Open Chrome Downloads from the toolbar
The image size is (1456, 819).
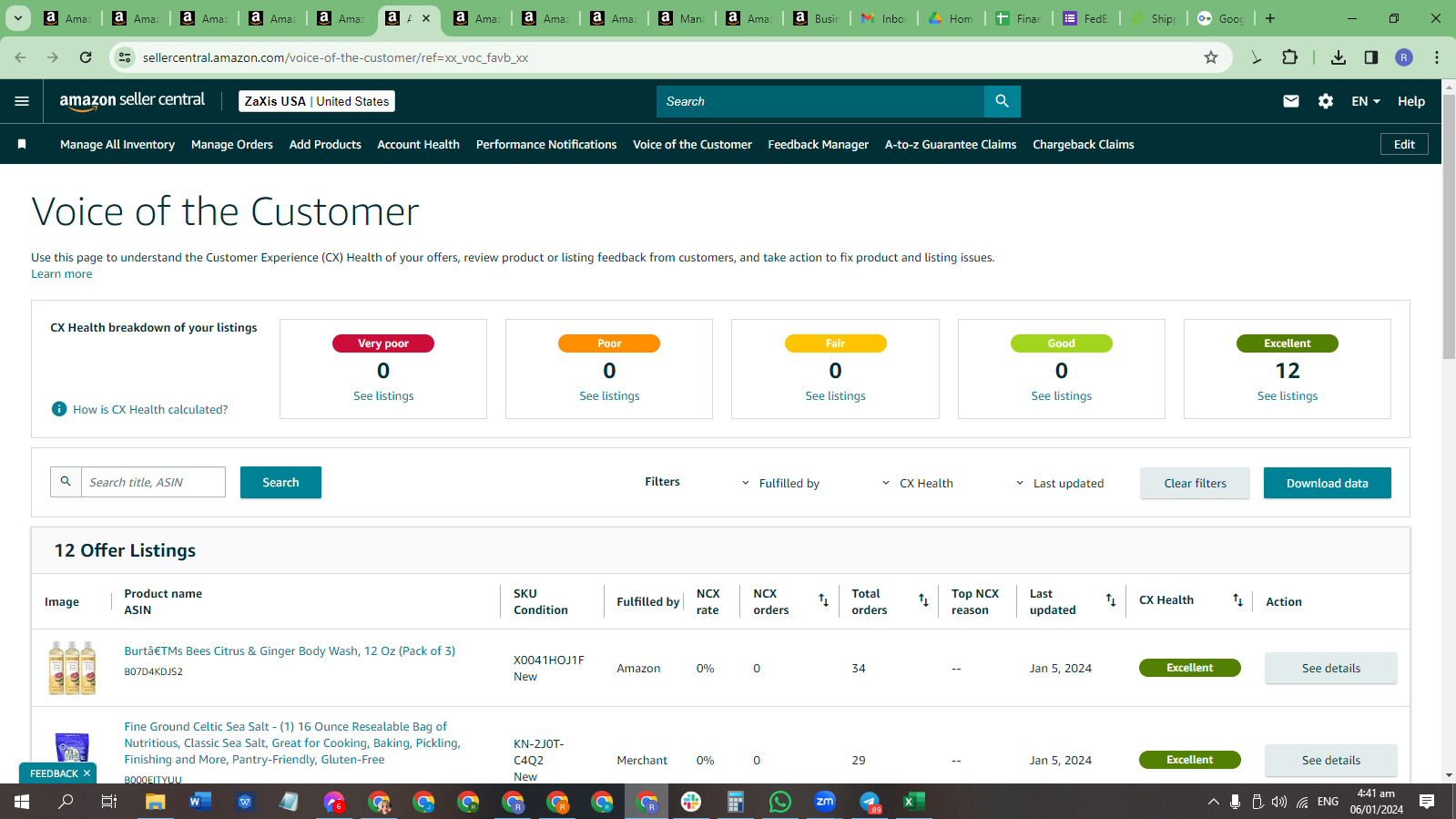click(1339, 57)
